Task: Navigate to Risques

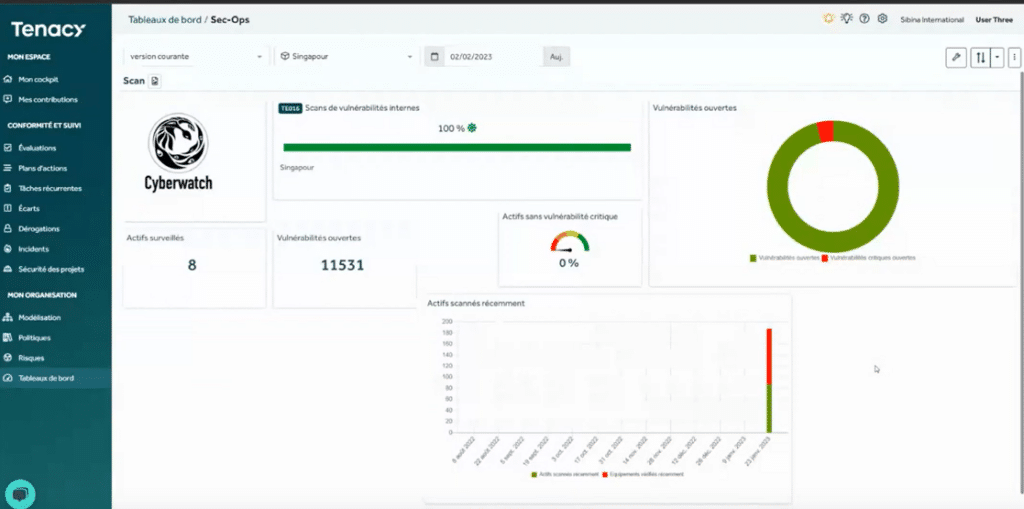Action: click(31, 359)
